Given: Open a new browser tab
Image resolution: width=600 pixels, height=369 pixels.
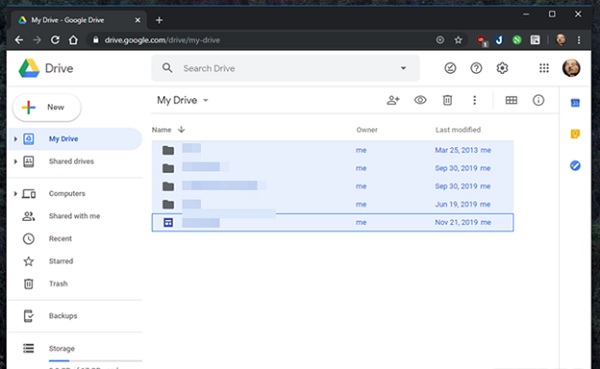Looking at the screenshot, I should click(159, 20).
